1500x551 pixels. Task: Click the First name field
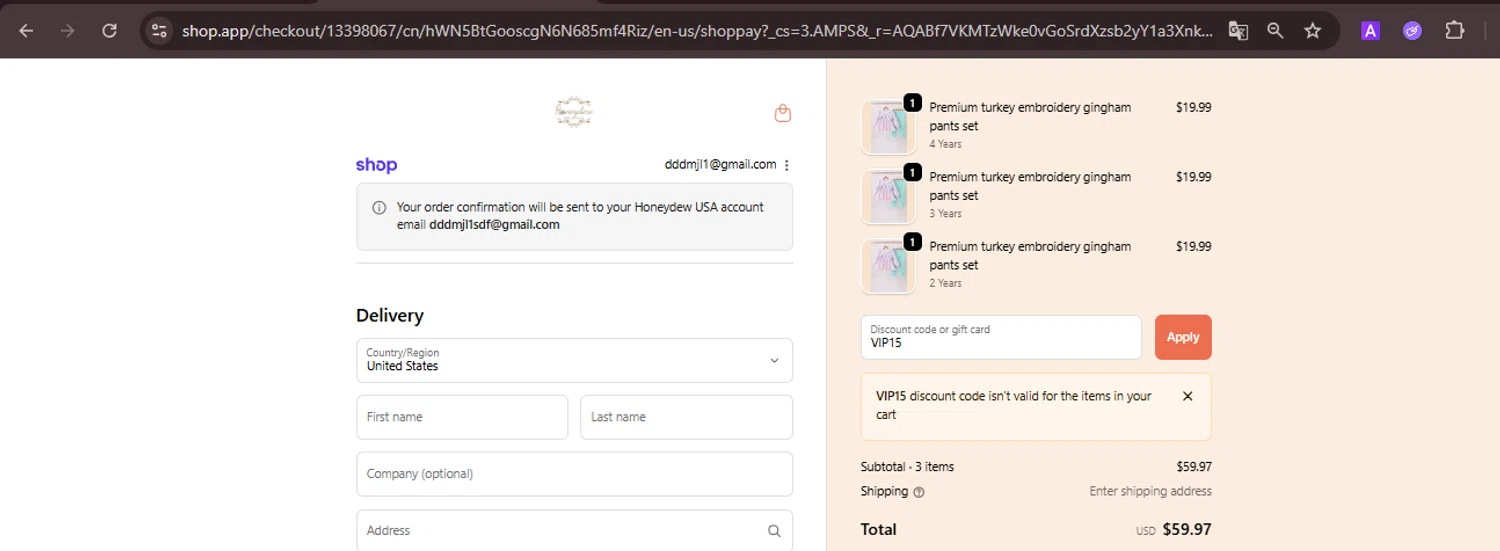[x=462, y=417]
